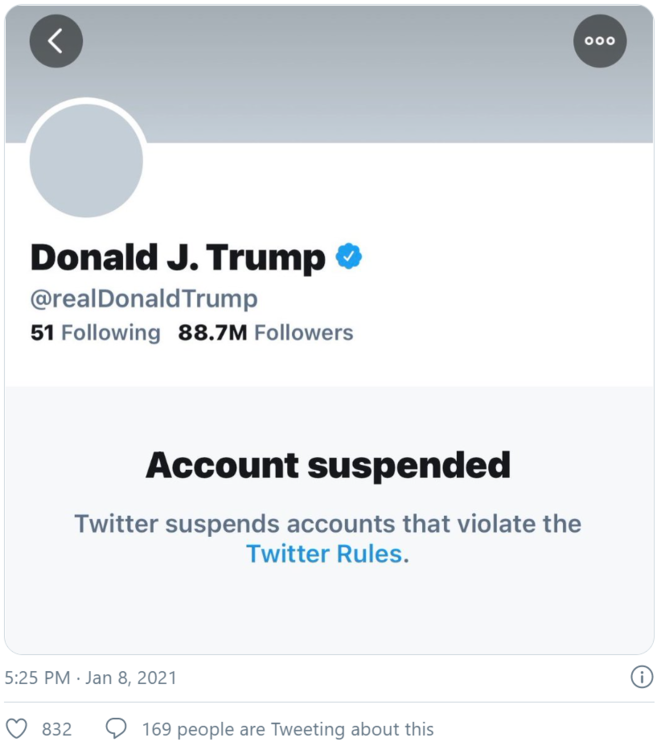The height and width of the screenshot is (750, 661).
Task: Click the blue verified badge
Action: 348,257
